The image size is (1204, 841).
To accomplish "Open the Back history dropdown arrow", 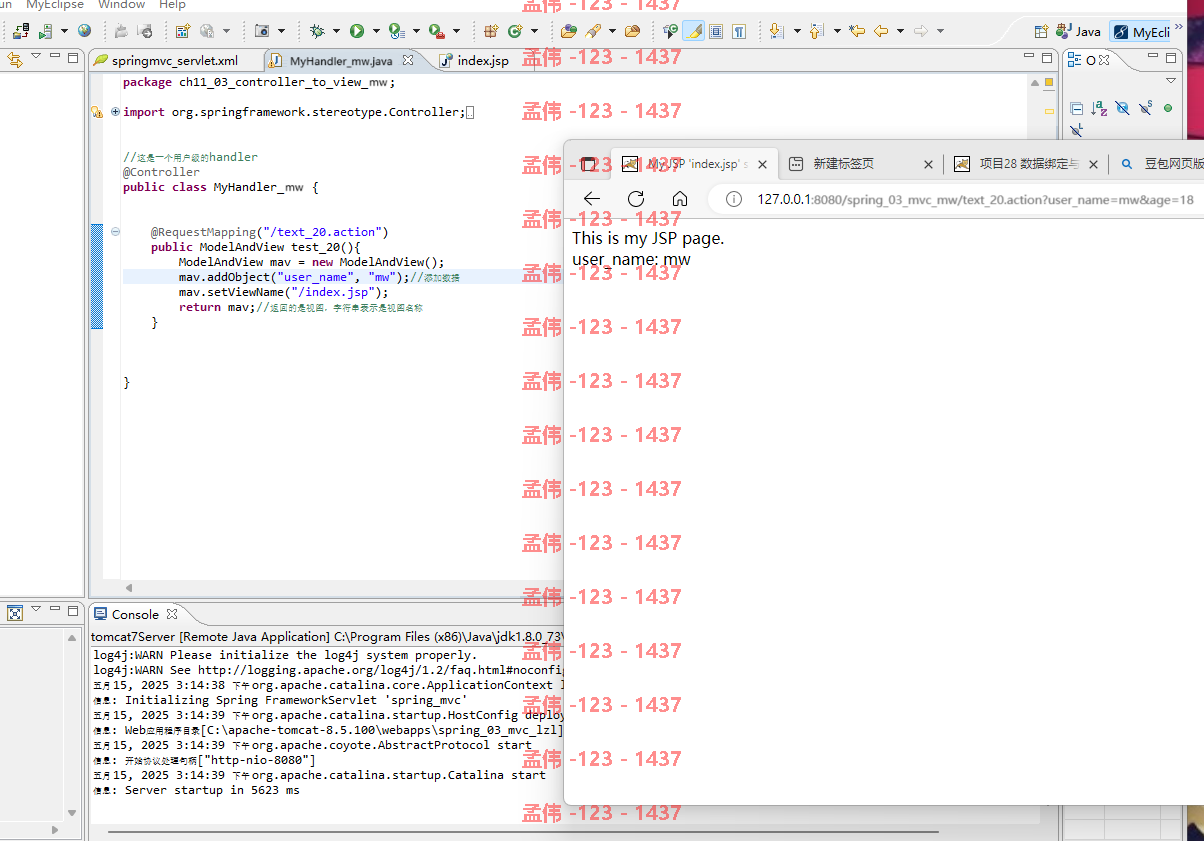I will (x=900, y=31).
